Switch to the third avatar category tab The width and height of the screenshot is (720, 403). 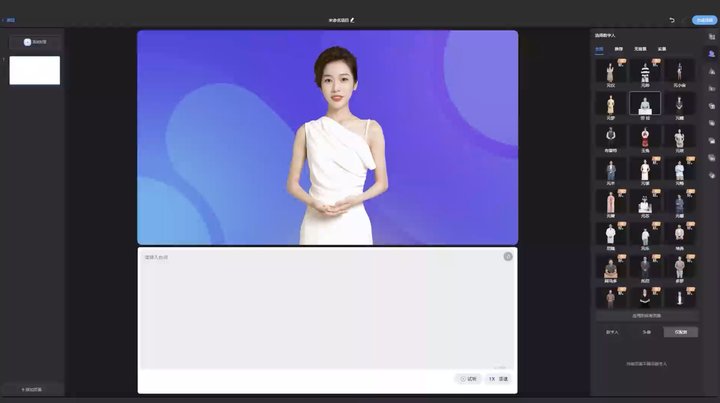[640, 48]
